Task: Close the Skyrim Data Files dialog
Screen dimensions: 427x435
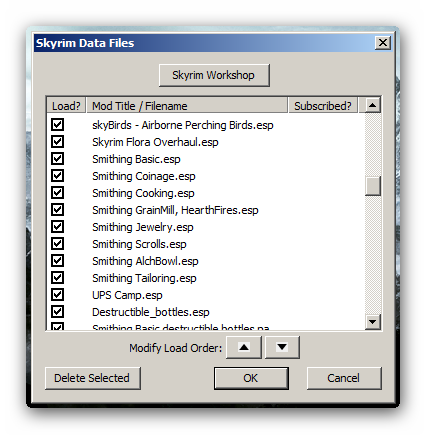Action: (383, 43)
